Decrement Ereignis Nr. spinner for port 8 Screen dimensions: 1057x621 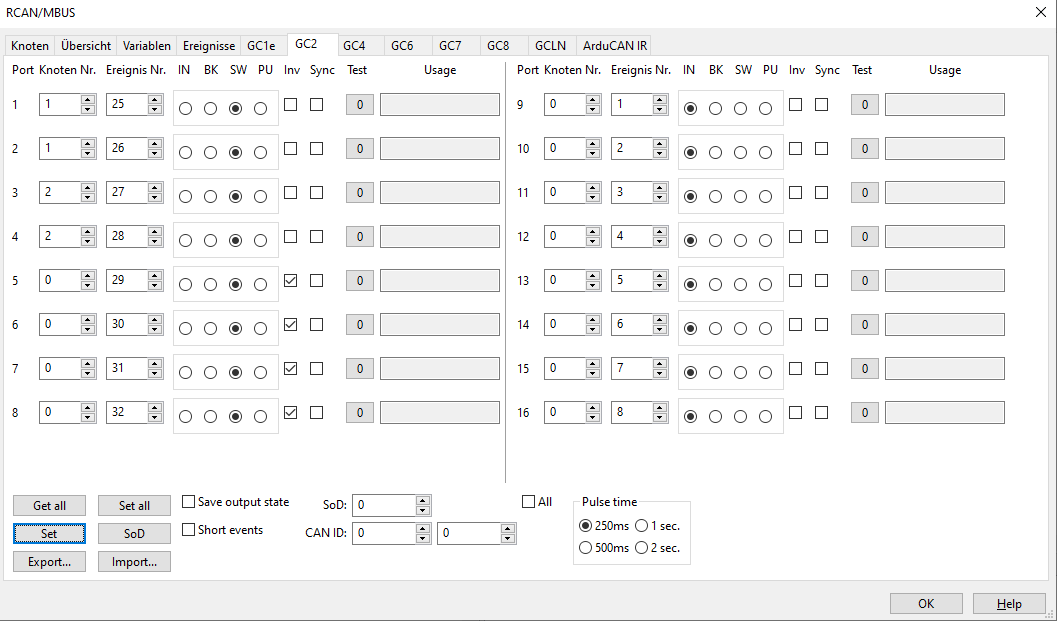pos(154,416)
